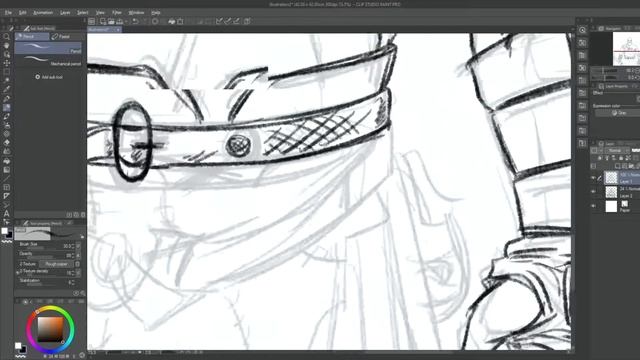640x360 pixels.
Task: Hide Layer 2 with its eye icon
Action: 593,191
